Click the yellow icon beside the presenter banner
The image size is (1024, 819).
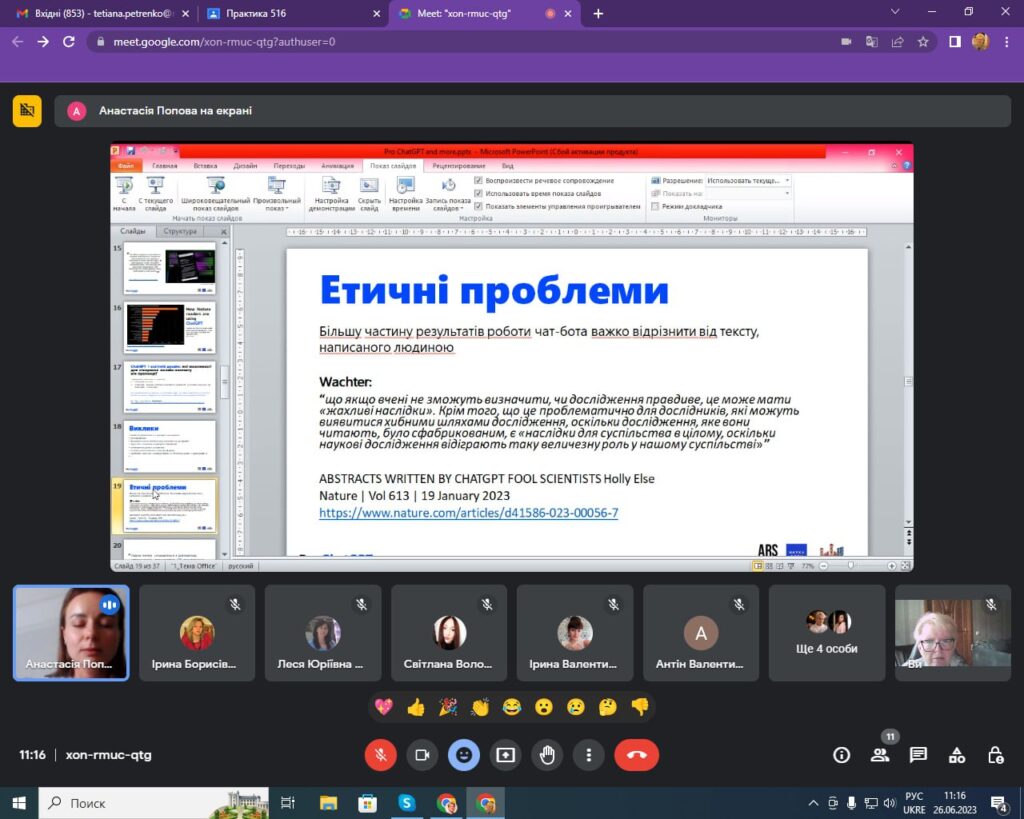click(x=27, y=111)
